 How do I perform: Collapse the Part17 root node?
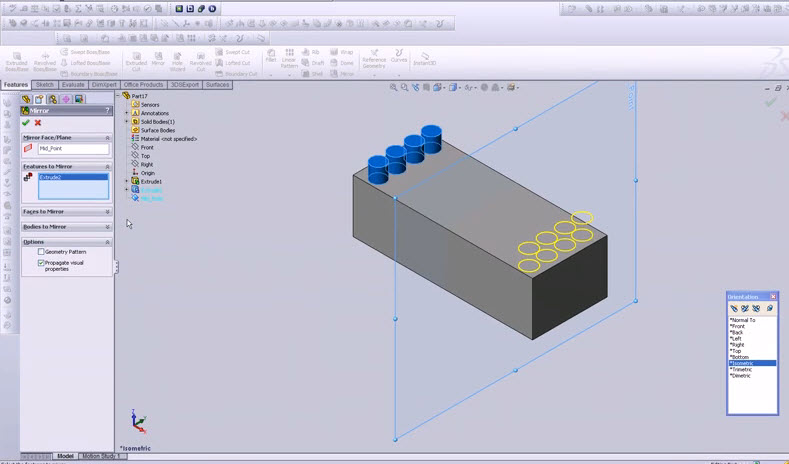pos(119,96)
